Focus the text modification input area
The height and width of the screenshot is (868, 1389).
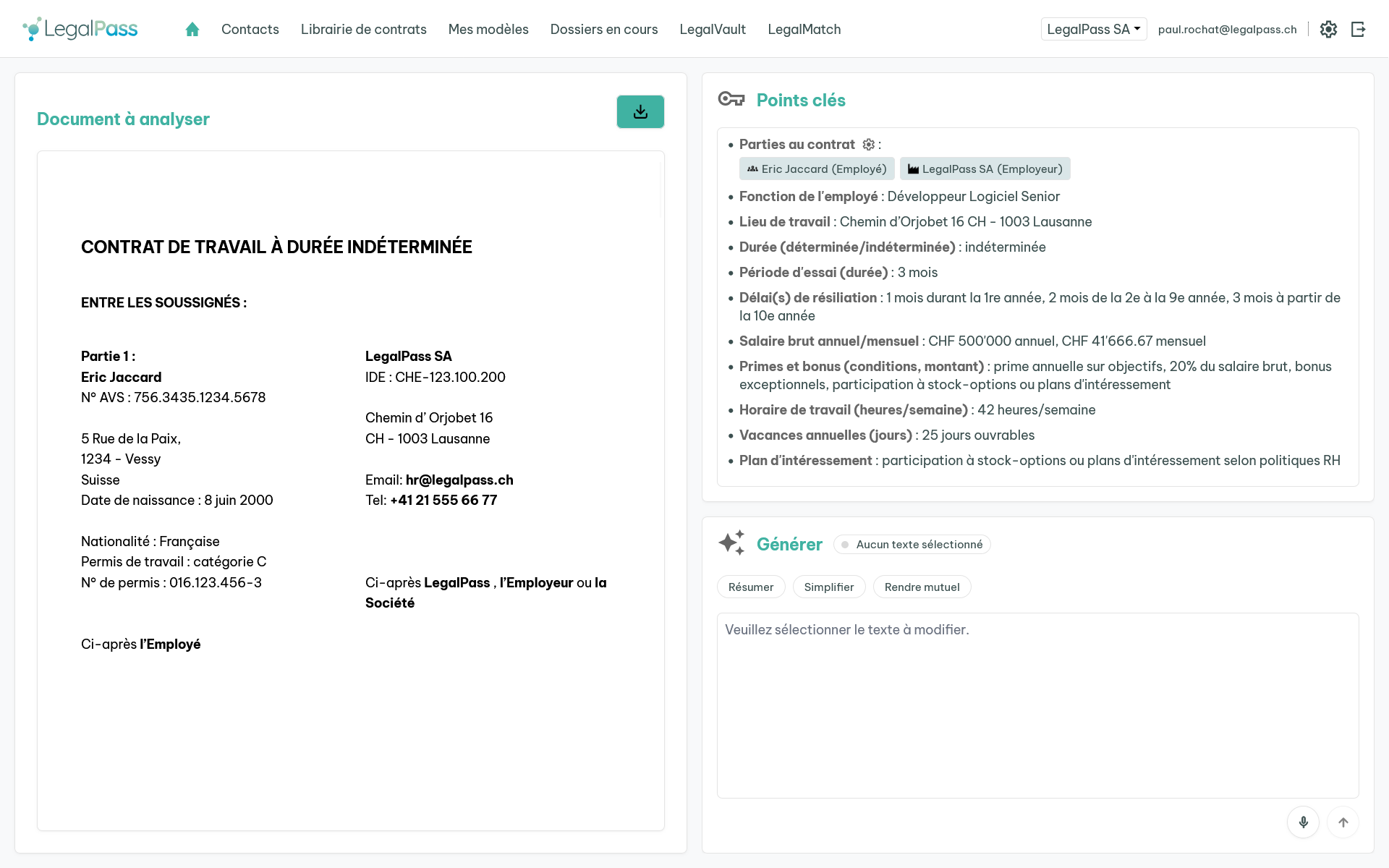click(x=1038, y=705)
